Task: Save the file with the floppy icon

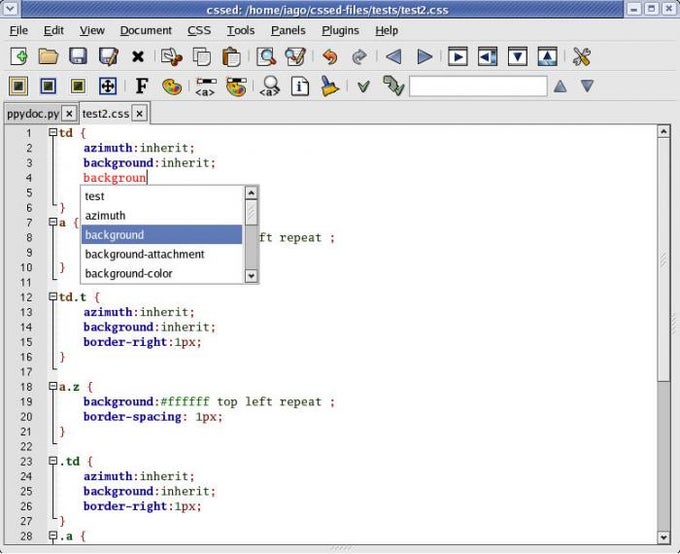Action: click(78, 56)
